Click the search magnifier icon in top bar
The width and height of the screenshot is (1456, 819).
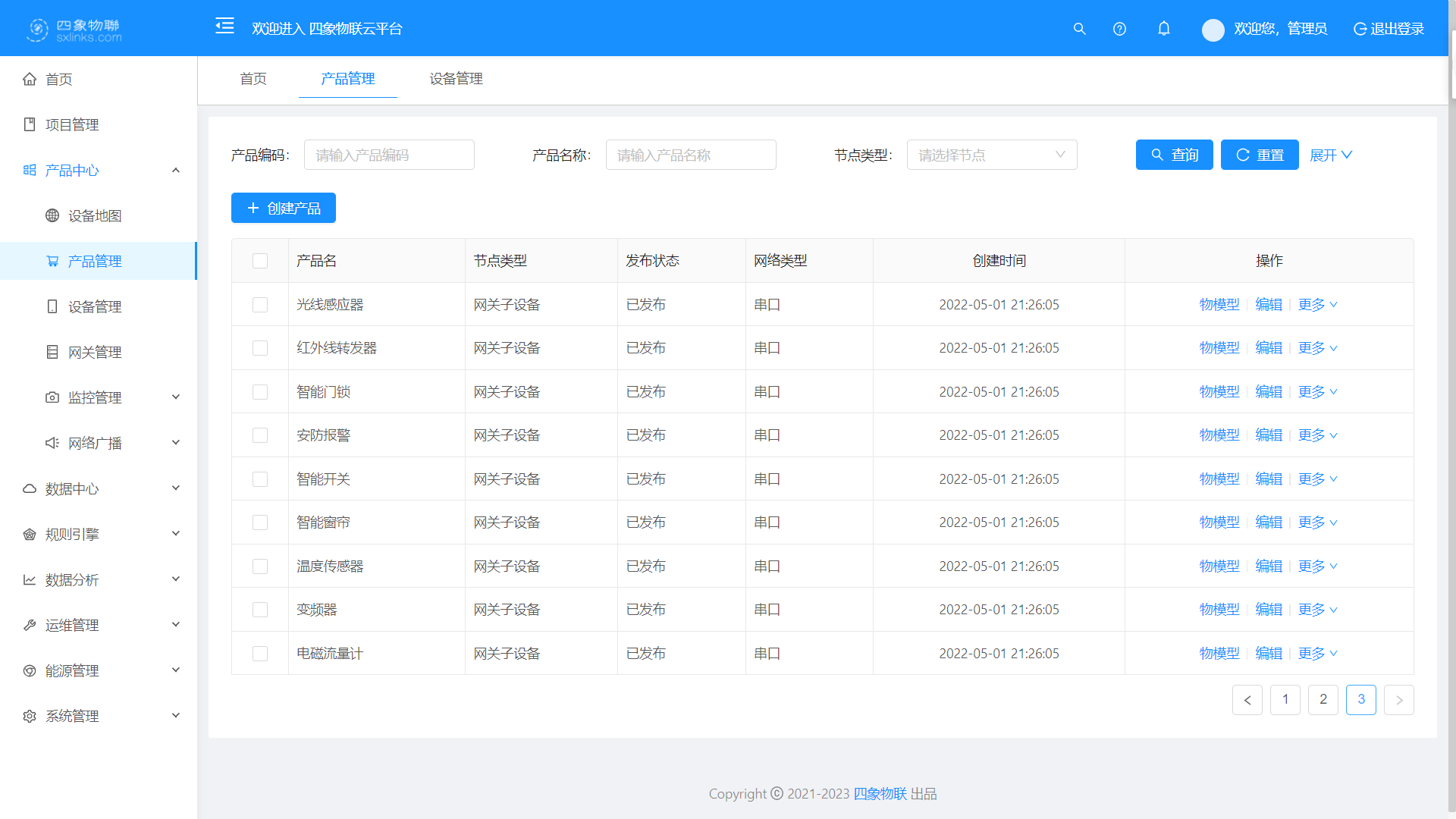(1079, 29)
